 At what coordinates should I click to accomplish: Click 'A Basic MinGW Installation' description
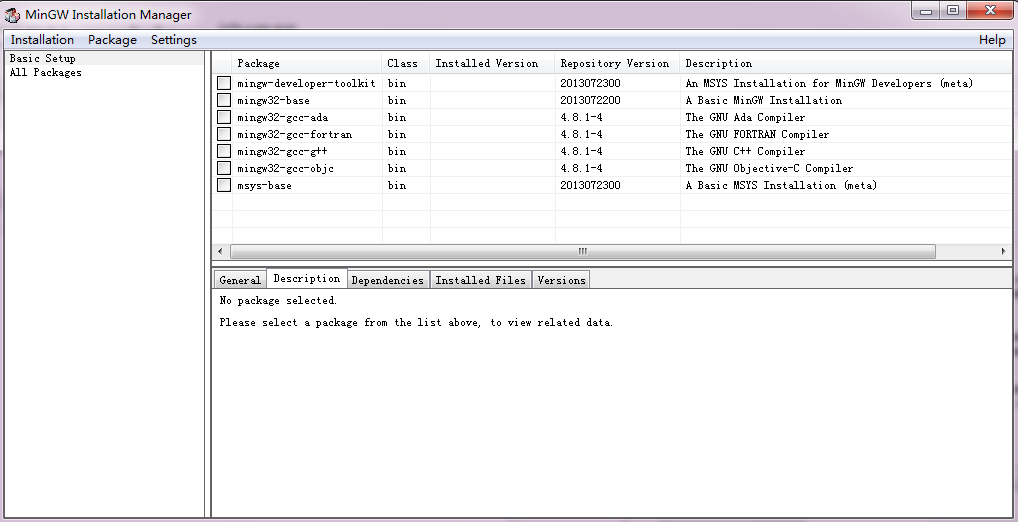pos(764,100)
